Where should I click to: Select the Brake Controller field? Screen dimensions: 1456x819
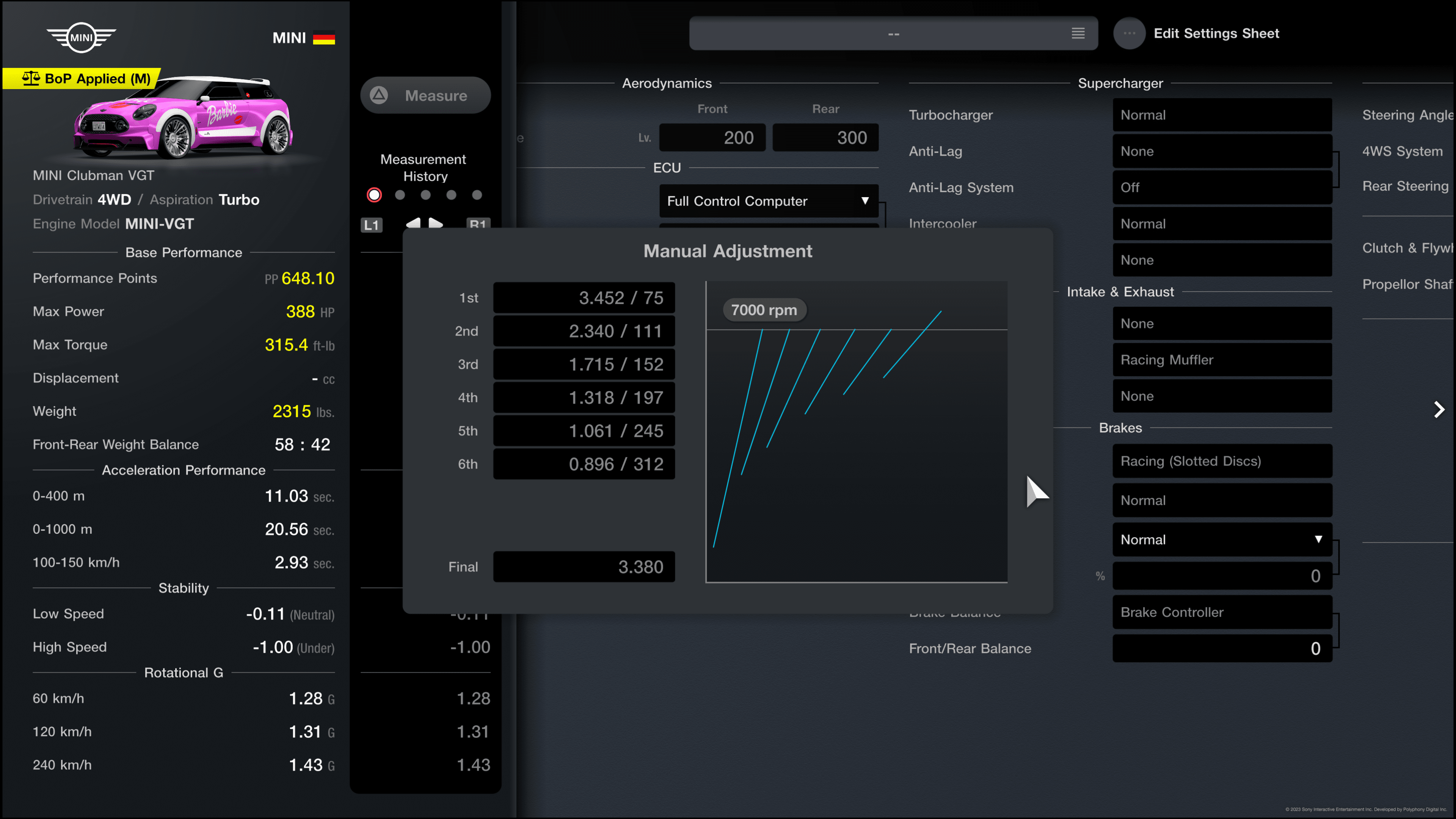(x=1222, y=612)
